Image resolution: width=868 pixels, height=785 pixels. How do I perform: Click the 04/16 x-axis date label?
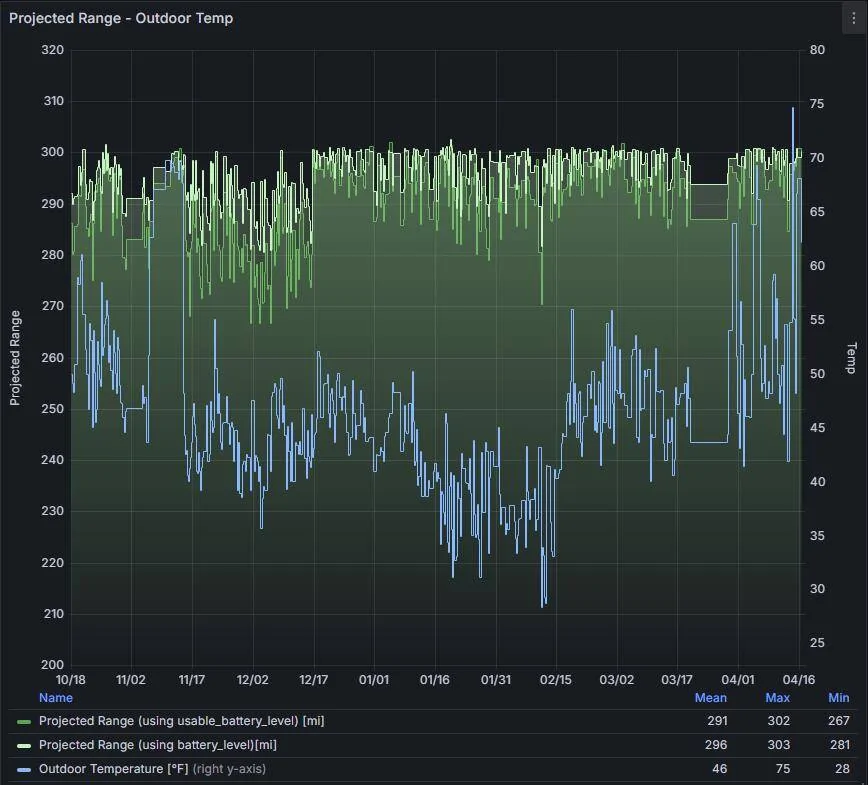point(799,679)
